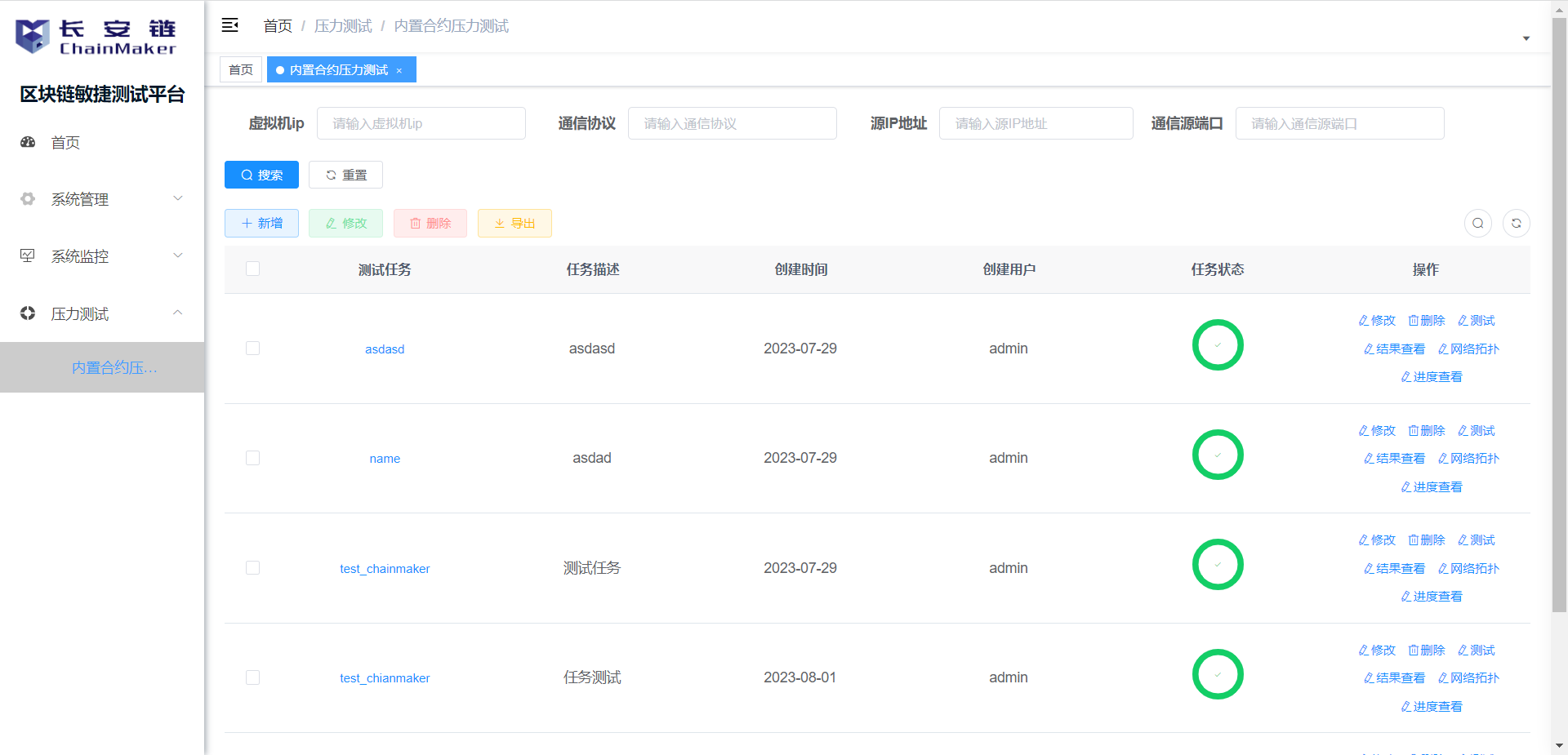
Task: Click the 虚拟机ip input field
Action: (421, 123)
